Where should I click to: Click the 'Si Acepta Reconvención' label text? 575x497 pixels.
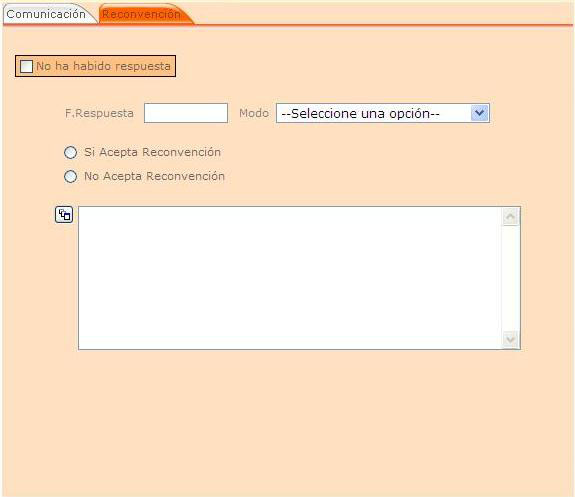[153, 152]
